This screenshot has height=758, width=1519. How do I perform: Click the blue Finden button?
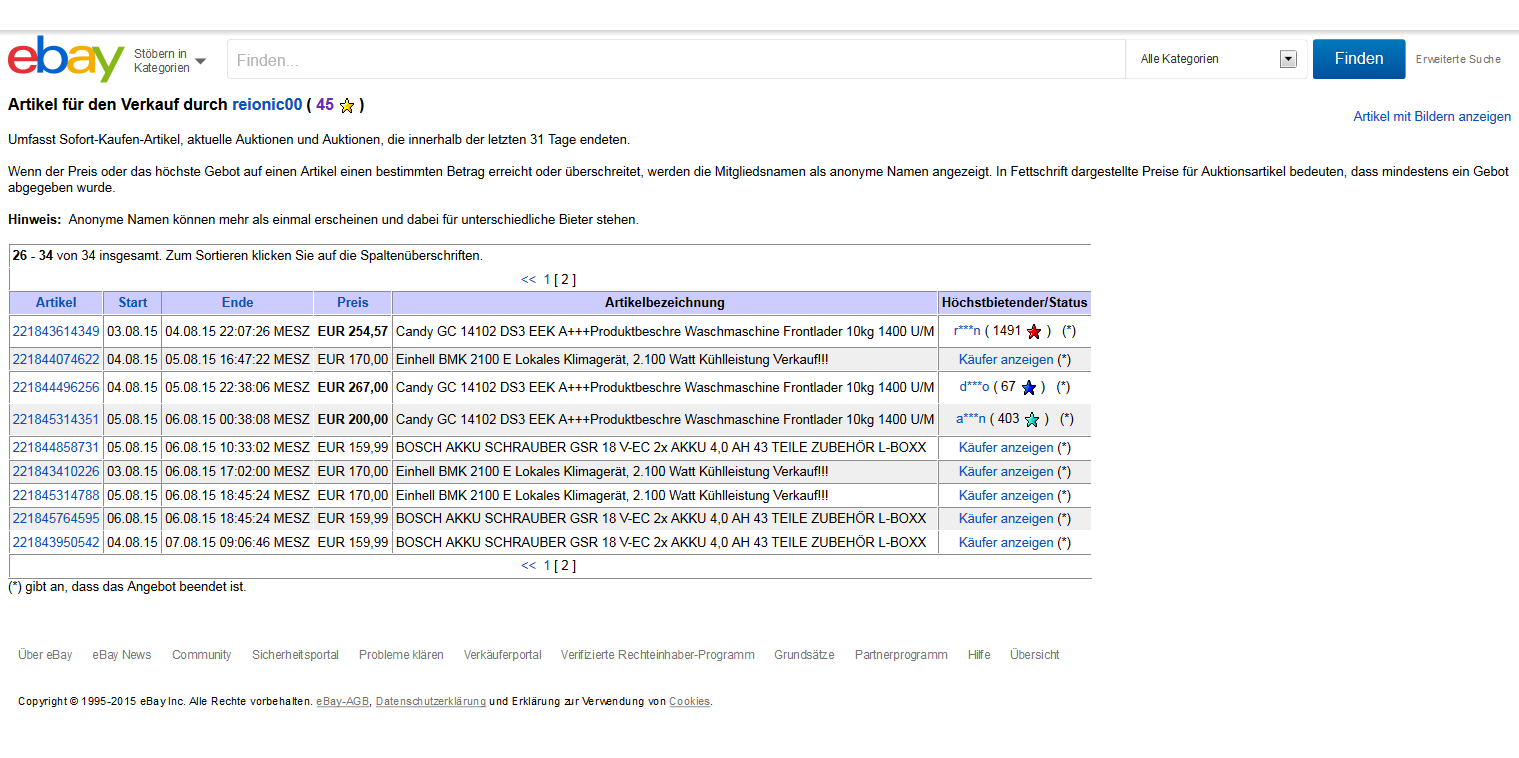1359,59
